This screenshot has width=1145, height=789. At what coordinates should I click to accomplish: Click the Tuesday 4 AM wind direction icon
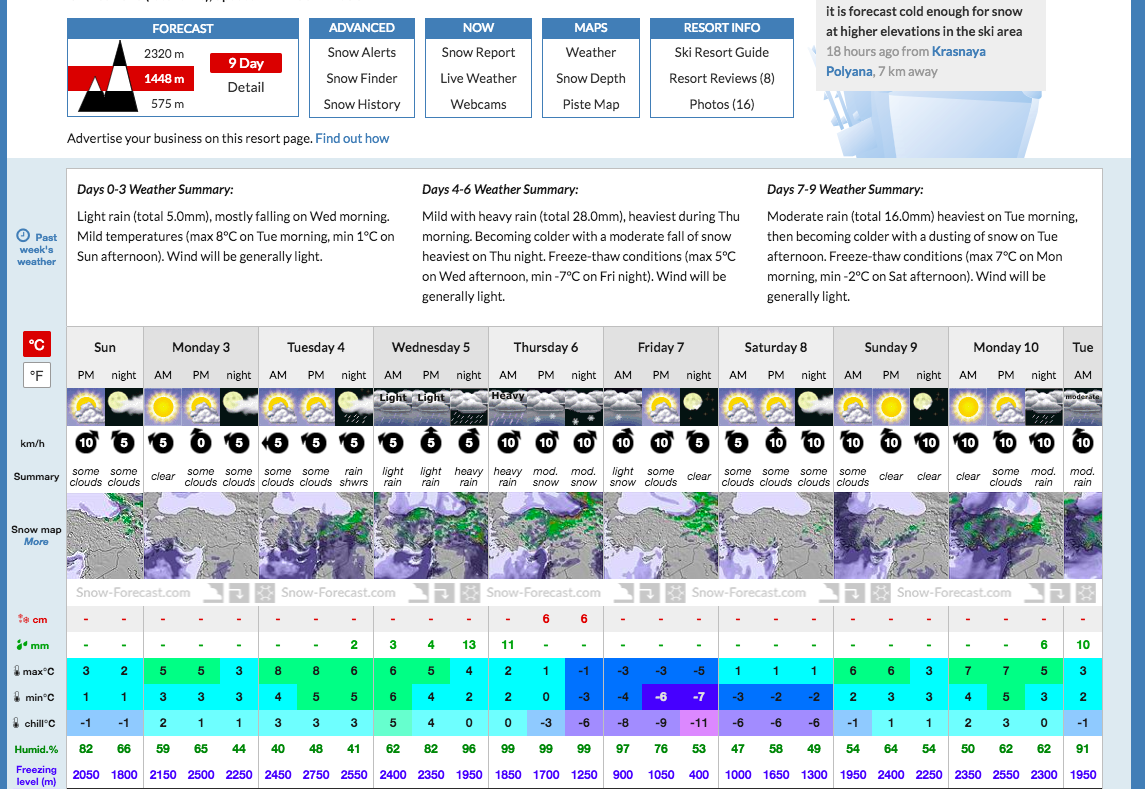277,442
